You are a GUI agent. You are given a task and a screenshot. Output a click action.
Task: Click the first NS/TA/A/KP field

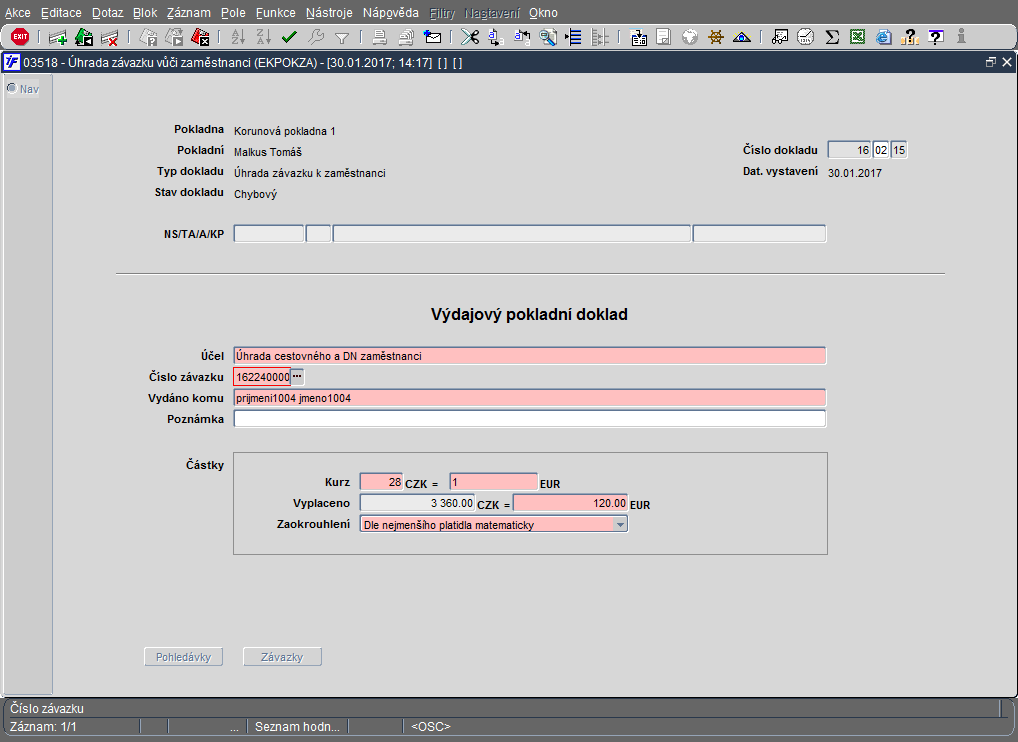(269, 234)
